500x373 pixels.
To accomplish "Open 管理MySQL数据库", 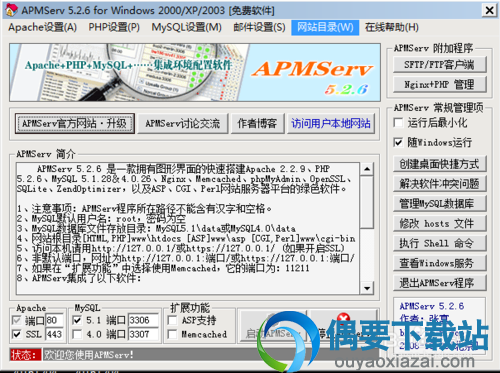I will click(x=439, y=203).
